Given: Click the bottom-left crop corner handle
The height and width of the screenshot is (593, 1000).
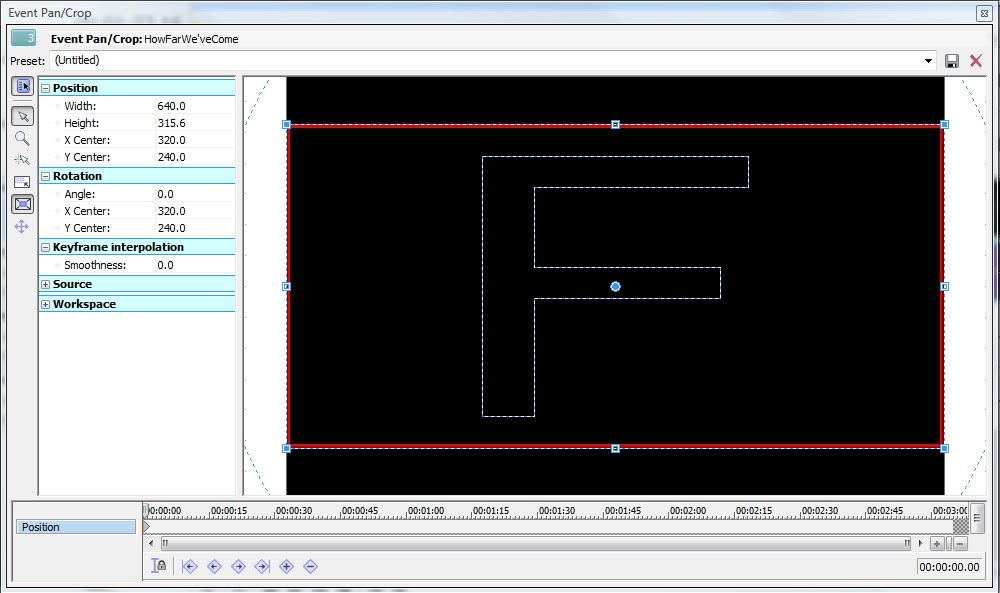Looking at the screenshot, I should coord(286,449).
